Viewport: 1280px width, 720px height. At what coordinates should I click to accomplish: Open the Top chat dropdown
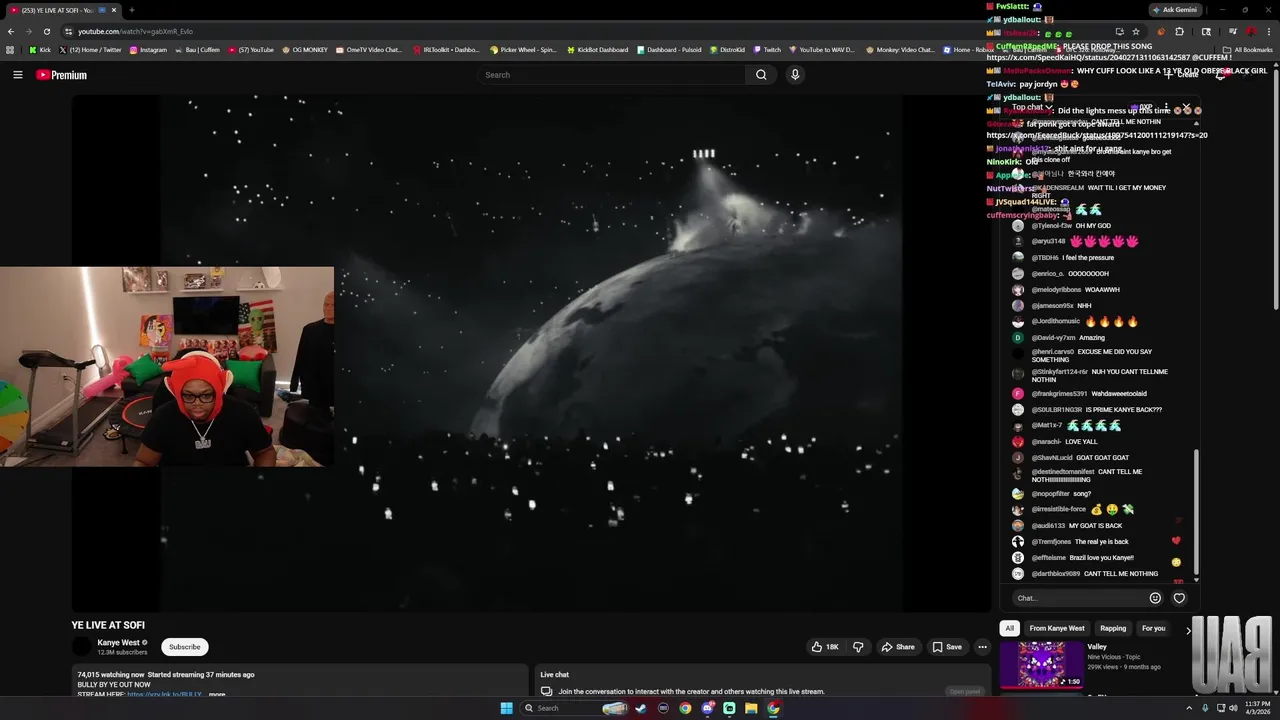(1031, 107)
